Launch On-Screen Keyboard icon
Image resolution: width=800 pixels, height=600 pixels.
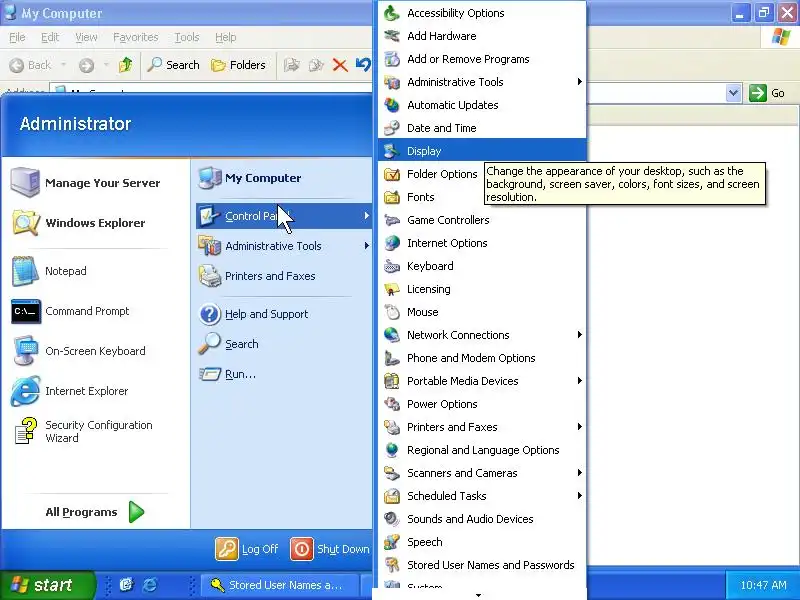pyautogui.click(x=26, y=351)
